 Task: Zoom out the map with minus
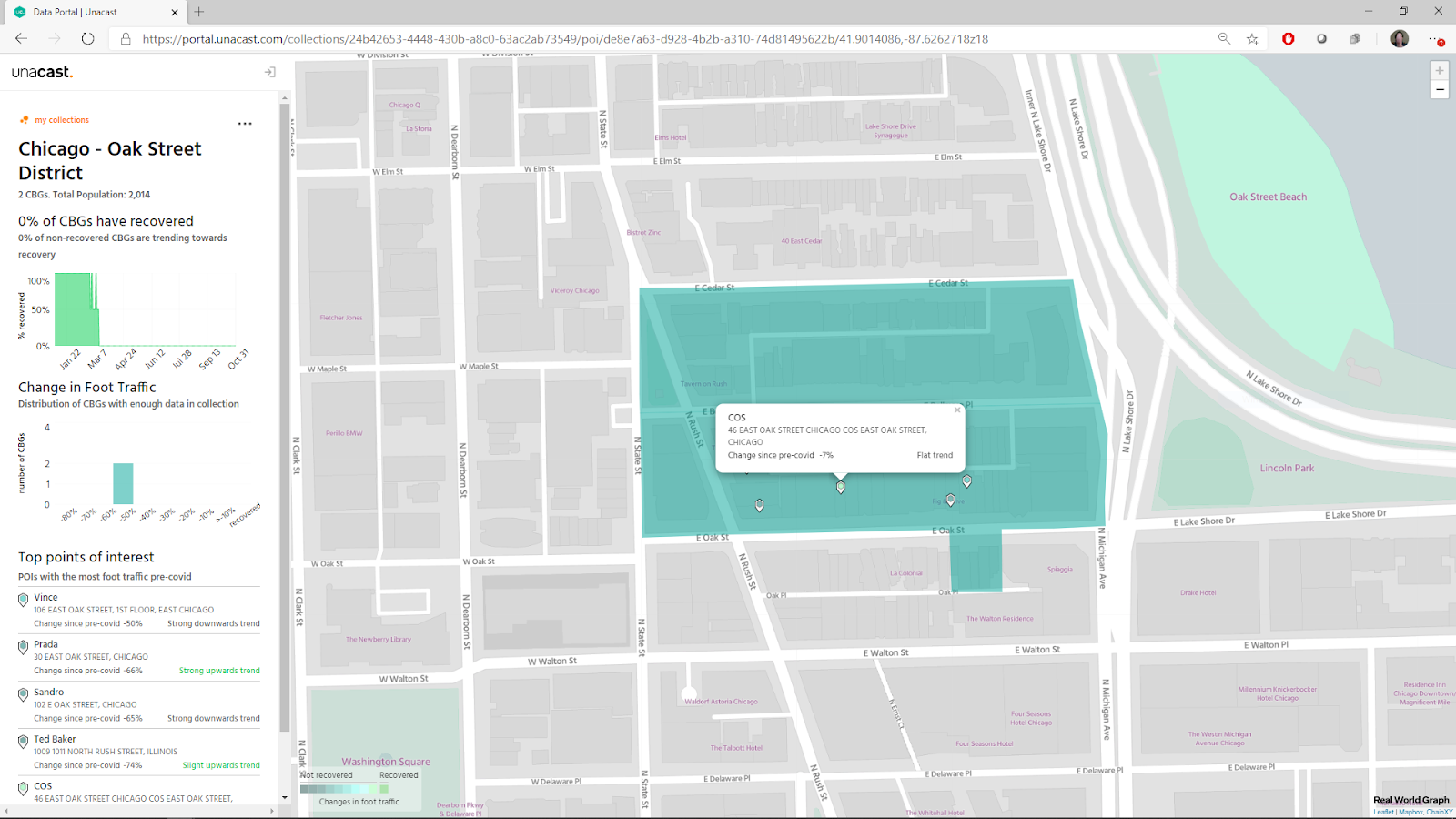tap(1440, 89)
